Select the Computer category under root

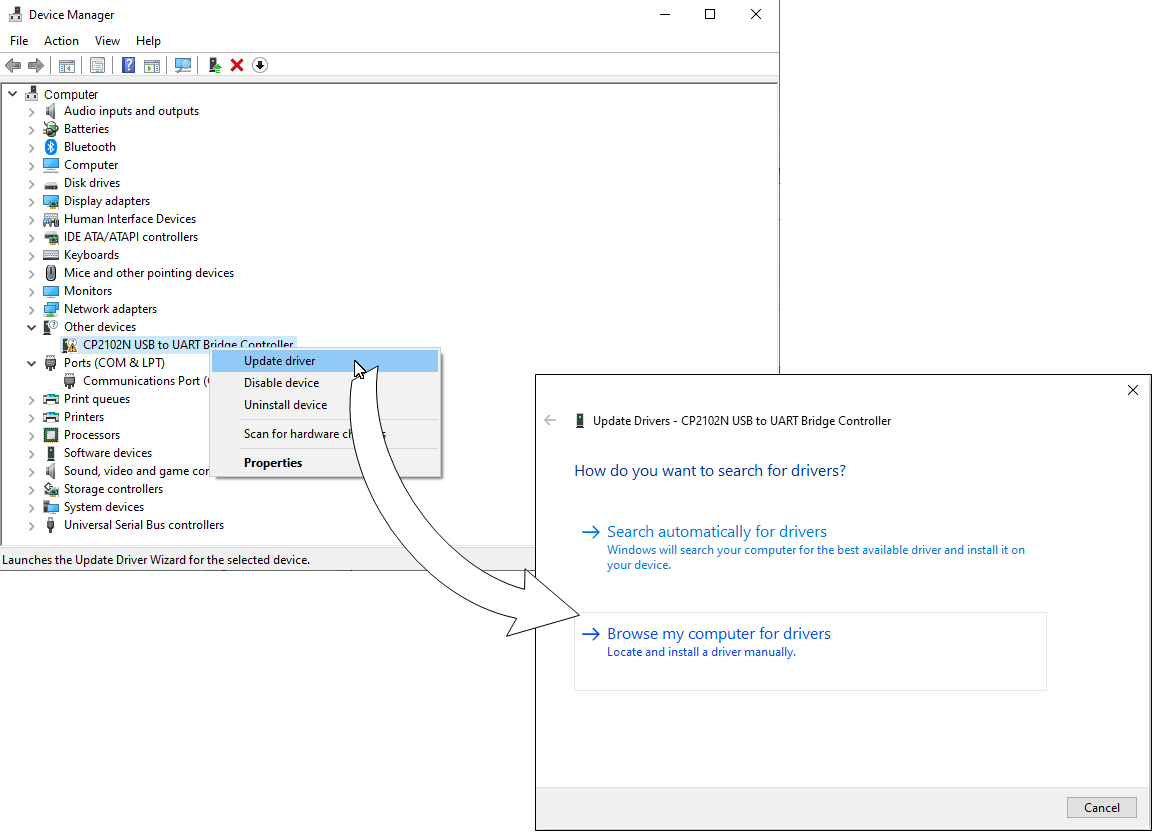pos(90,165)
